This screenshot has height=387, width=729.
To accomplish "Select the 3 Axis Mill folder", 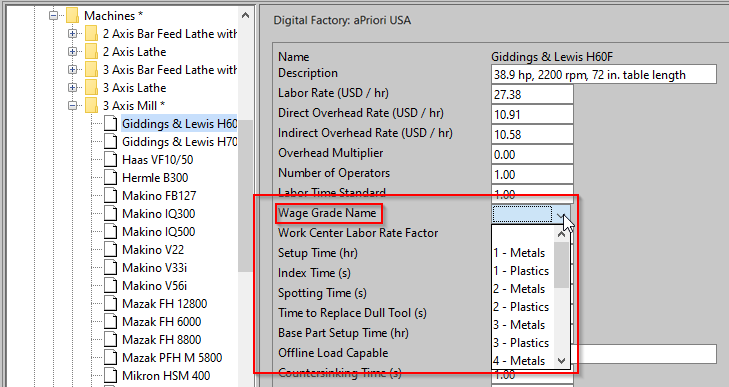I will [x=134, y=106].
